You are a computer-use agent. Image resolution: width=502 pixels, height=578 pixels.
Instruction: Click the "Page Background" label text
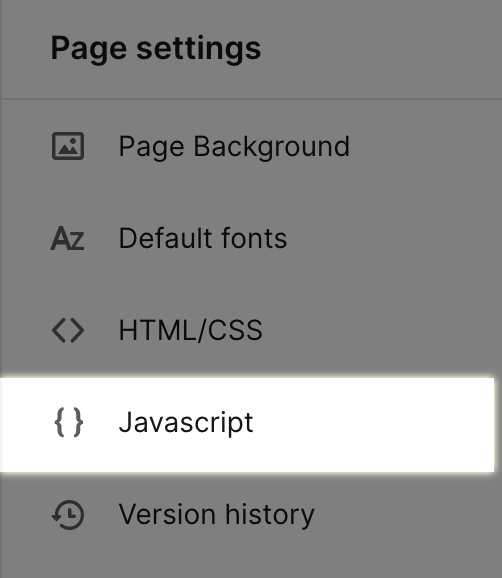pos(234,147)
